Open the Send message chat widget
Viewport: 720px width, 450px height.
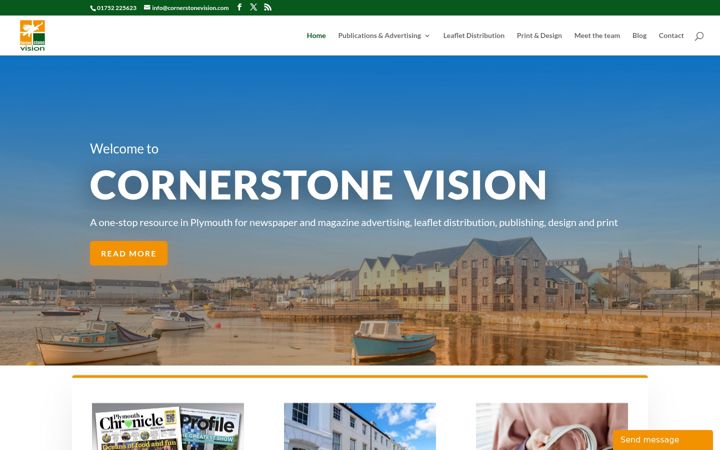click(663, 440)
